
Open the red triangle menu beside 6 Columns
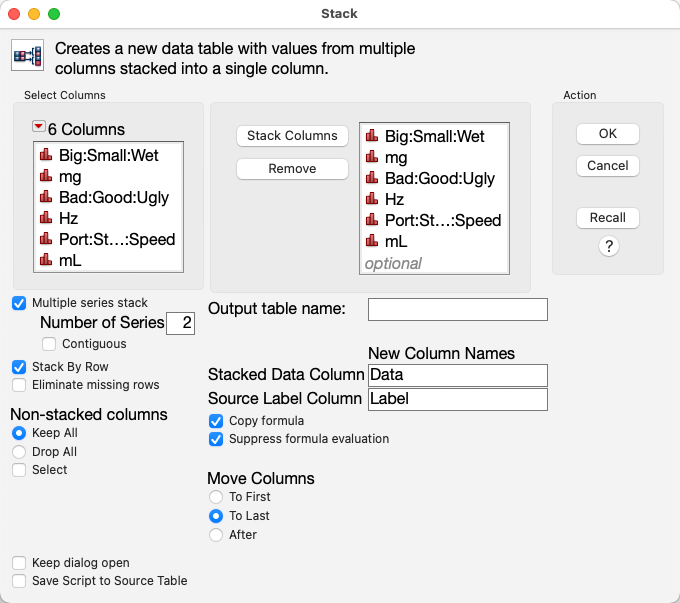pos(39,127)
